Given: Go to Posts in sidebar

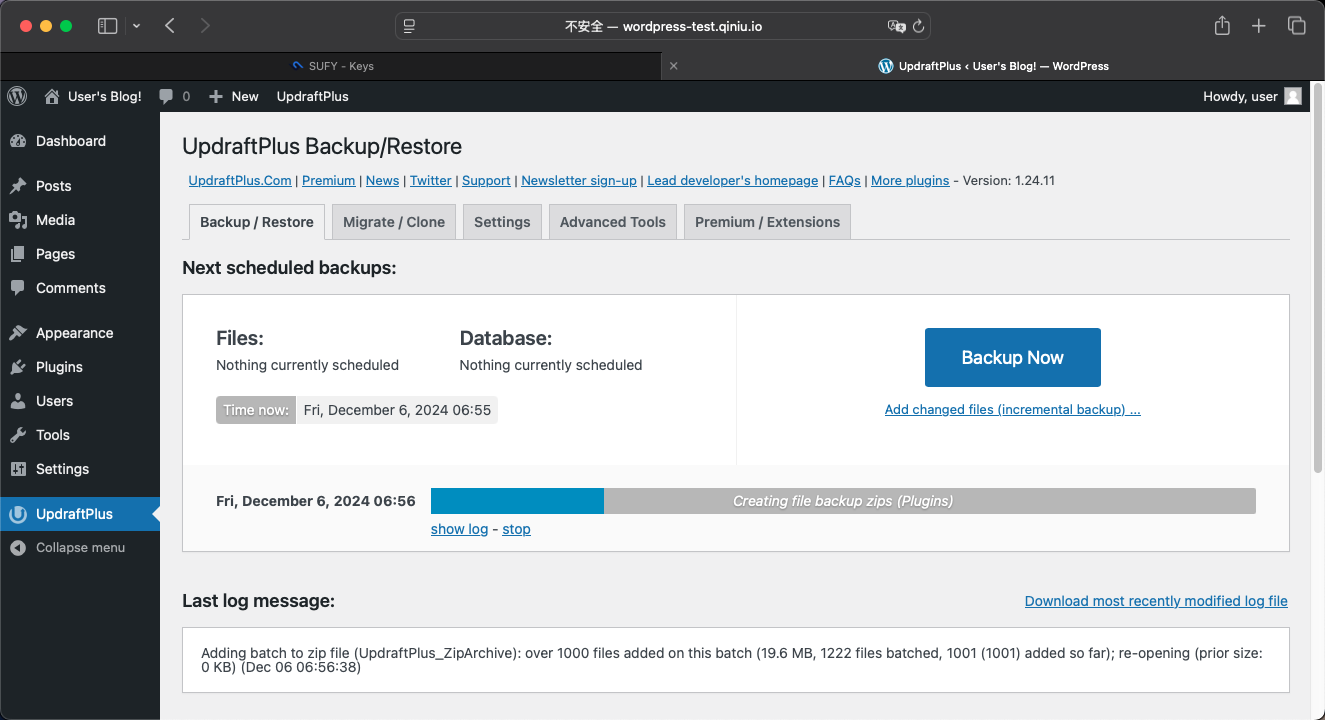Looking at the screenshot, I should tap(80, 186).
